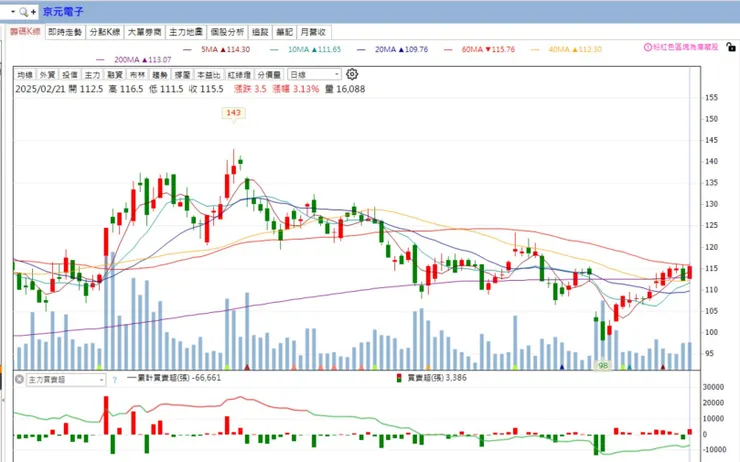Toggle the 投信 overlay button
Screen dimensions: 740x462
click(70, 75)
